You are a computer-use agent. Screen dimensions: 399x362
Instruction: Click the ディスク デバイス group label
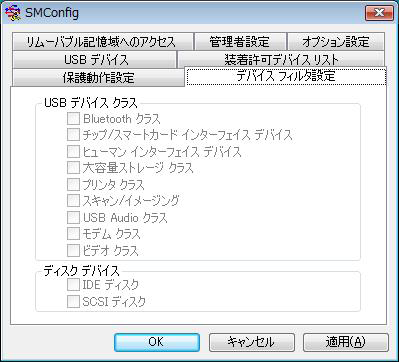pyautogui.click(x=82, y=271)
